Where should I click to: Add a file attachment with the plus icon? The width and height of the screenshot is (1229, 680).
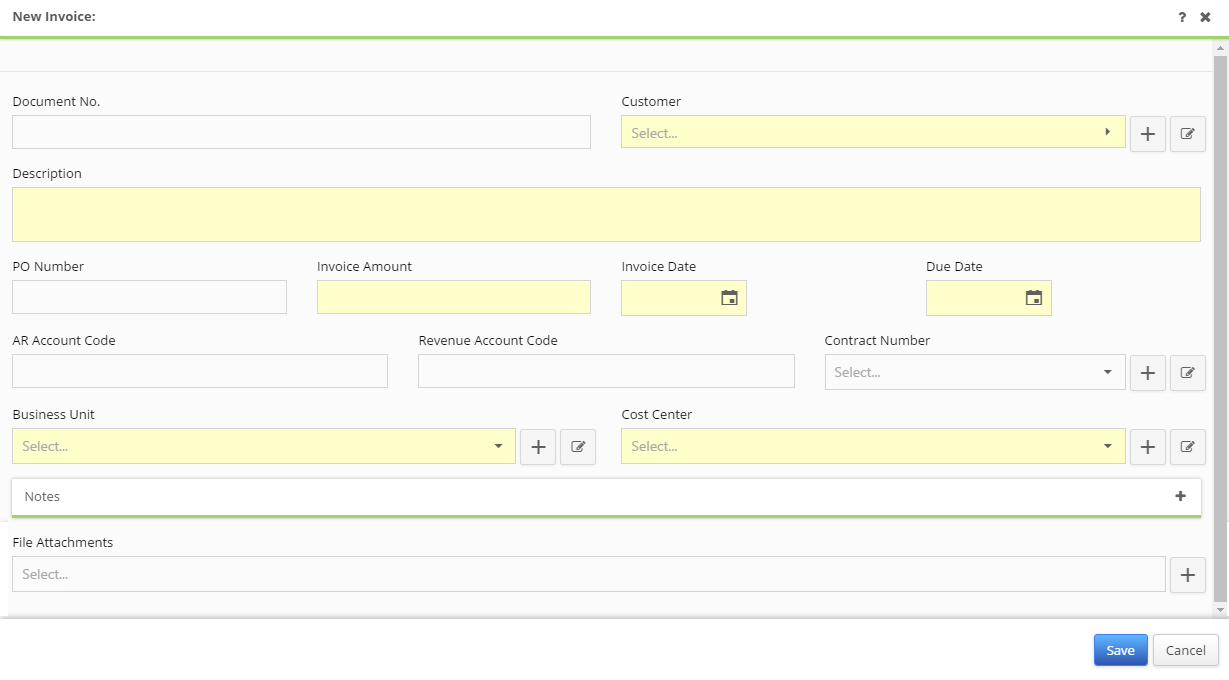[1187, 574]
